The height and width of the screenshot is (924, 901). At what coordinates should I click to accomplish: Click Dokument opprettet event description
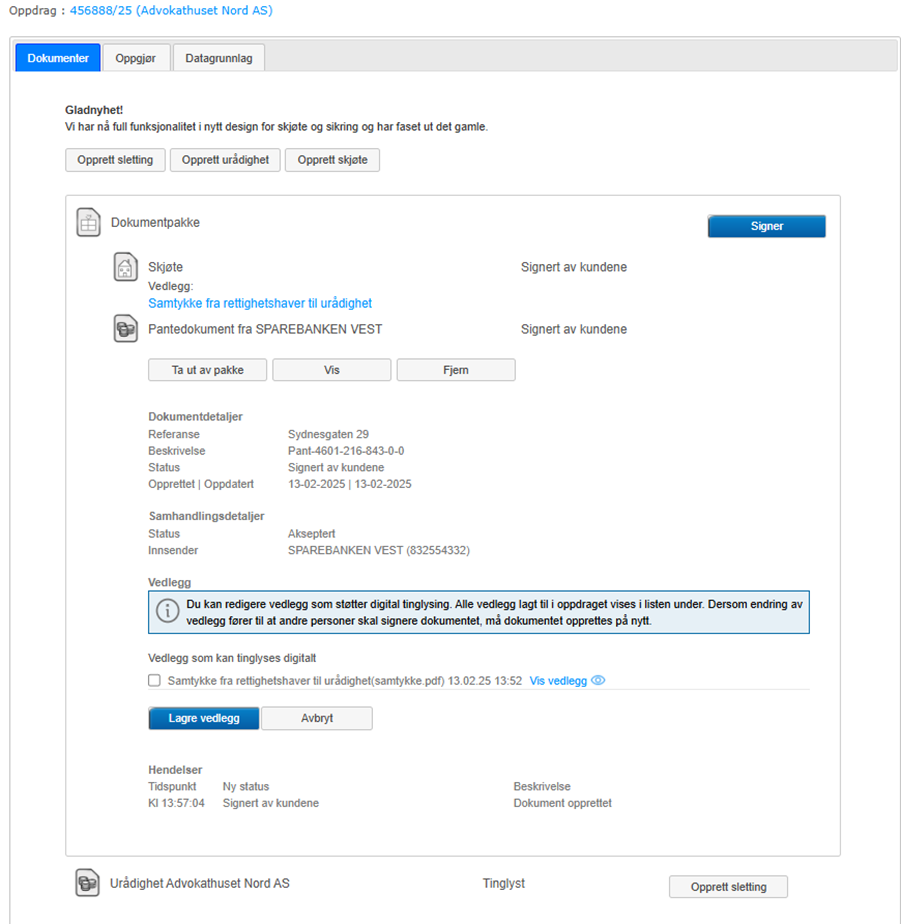[563, 803]
